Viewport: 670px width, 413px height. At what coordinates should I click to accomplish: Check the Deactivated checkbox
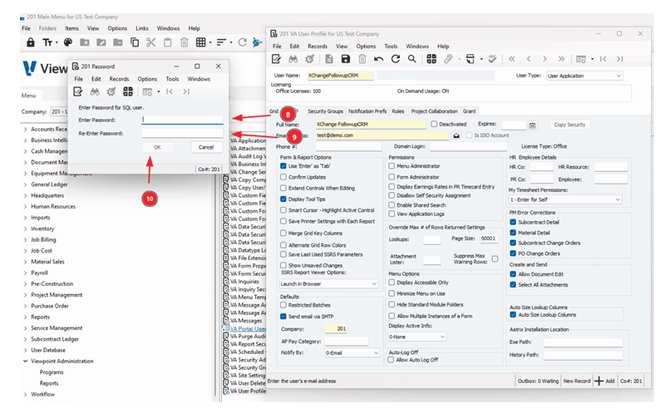[x=434, y=124]
